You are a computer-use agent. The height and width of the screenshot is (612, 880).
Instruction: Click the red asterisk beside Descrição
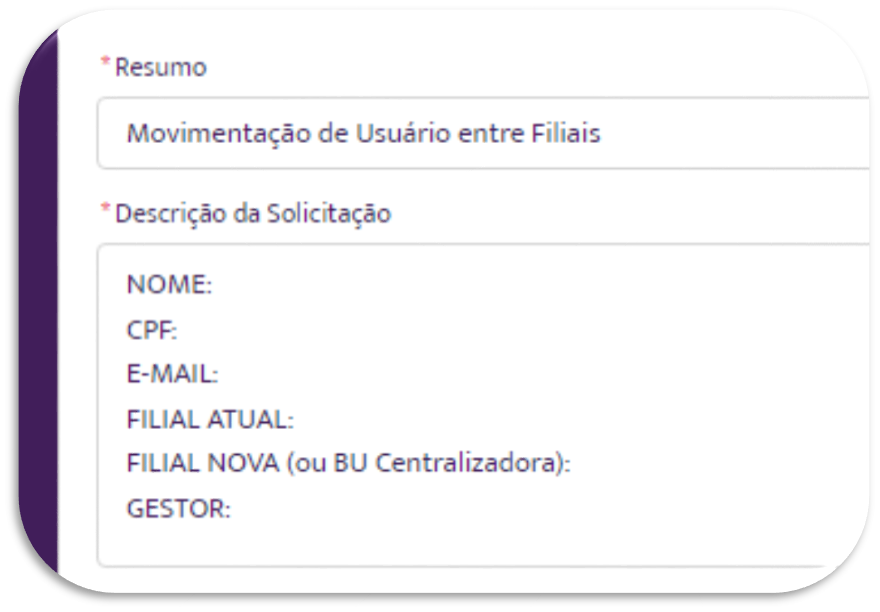(105, 208)
